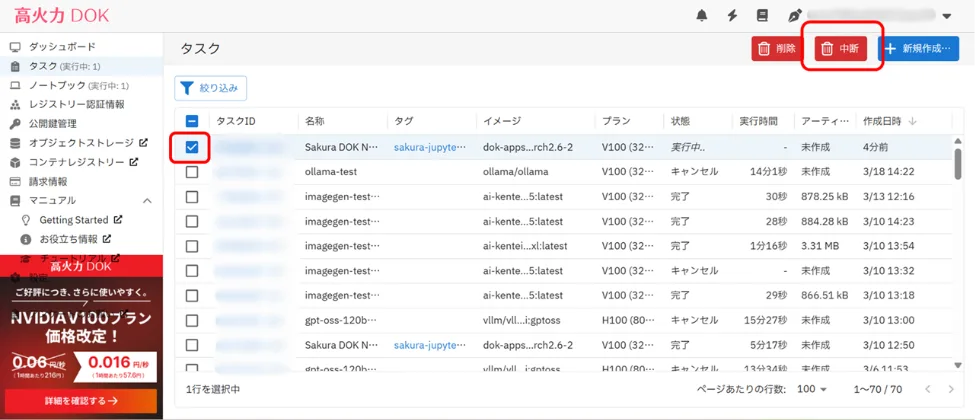Click the レジストリー認証情報 icon

(16, 105)
